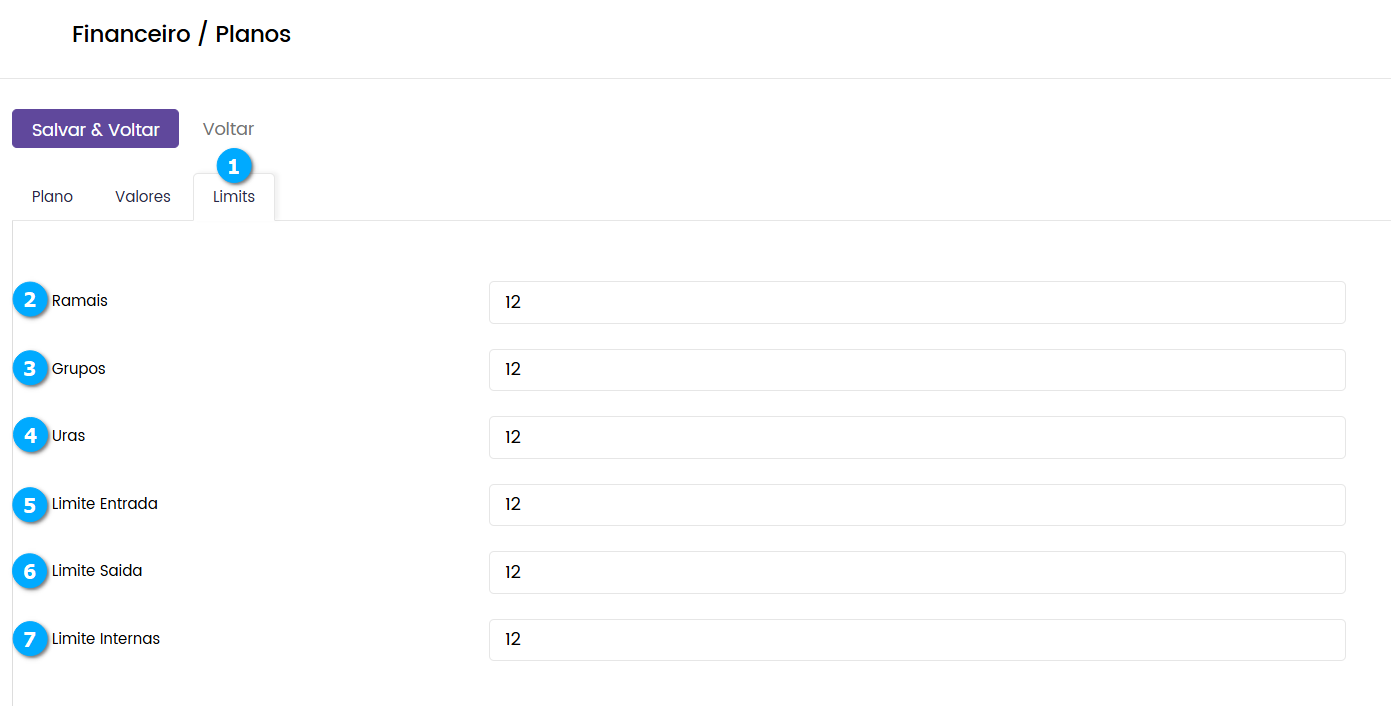Focus the Limite Saida input field
This screenshot has height=706, width=1391.
coord(916,572)
